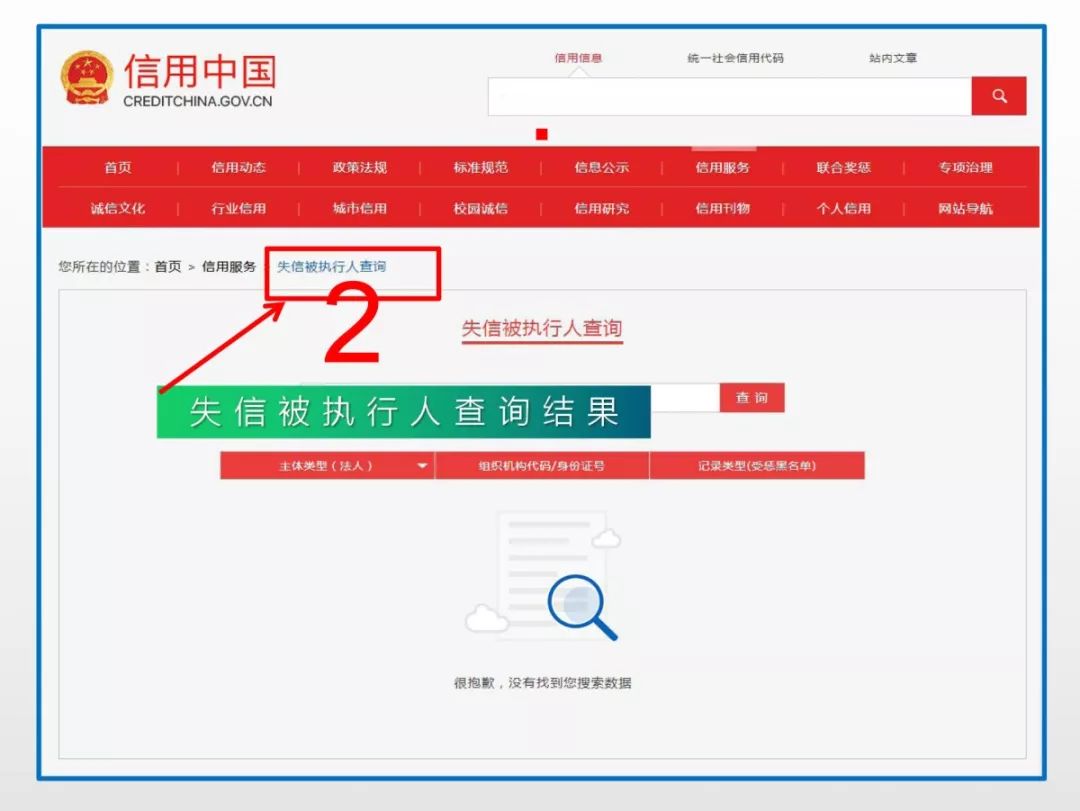Click the search magnifier icon
This screenshot has width=1080, height=811.
coord(998,95)
